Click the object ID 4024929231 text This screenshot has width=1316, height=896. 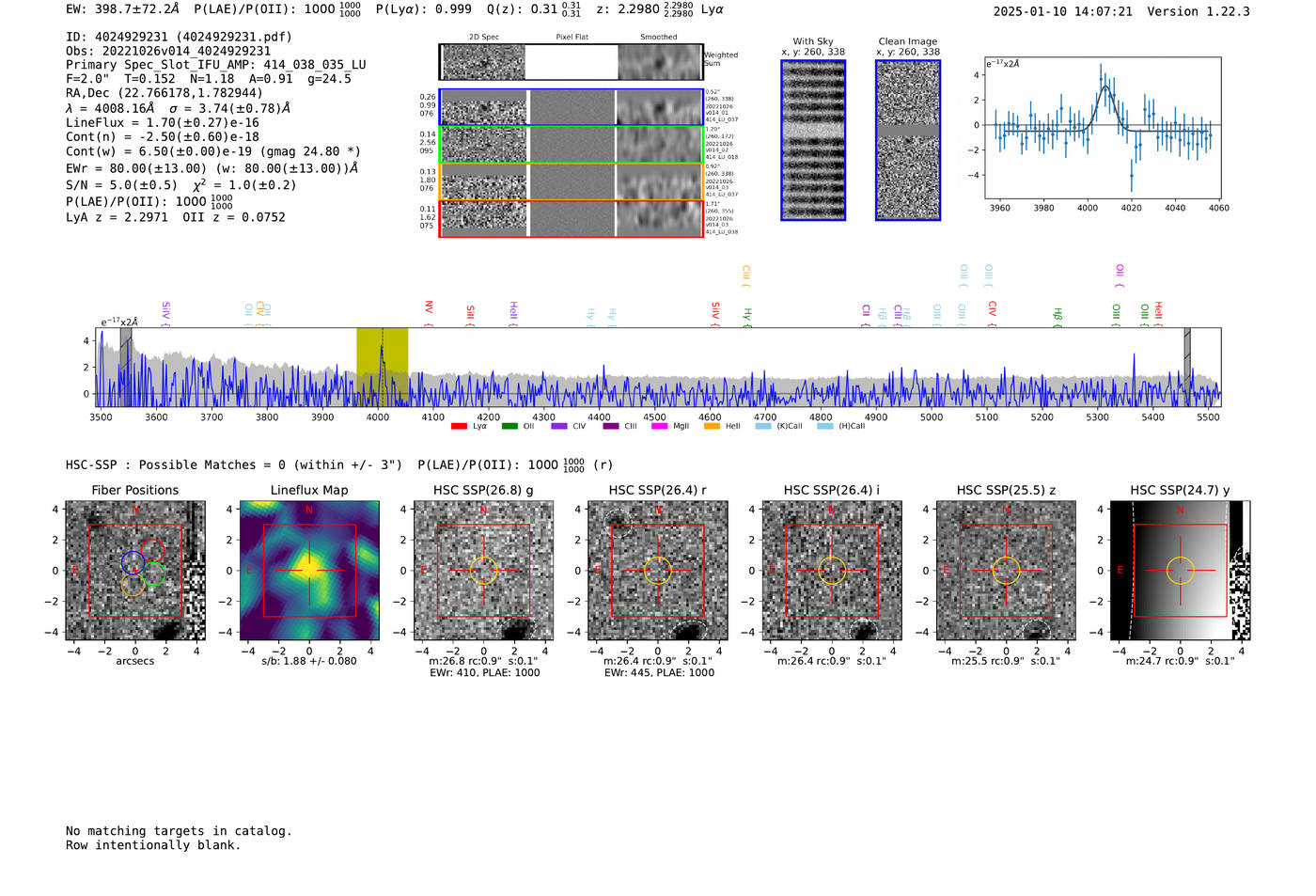(179, 37)
